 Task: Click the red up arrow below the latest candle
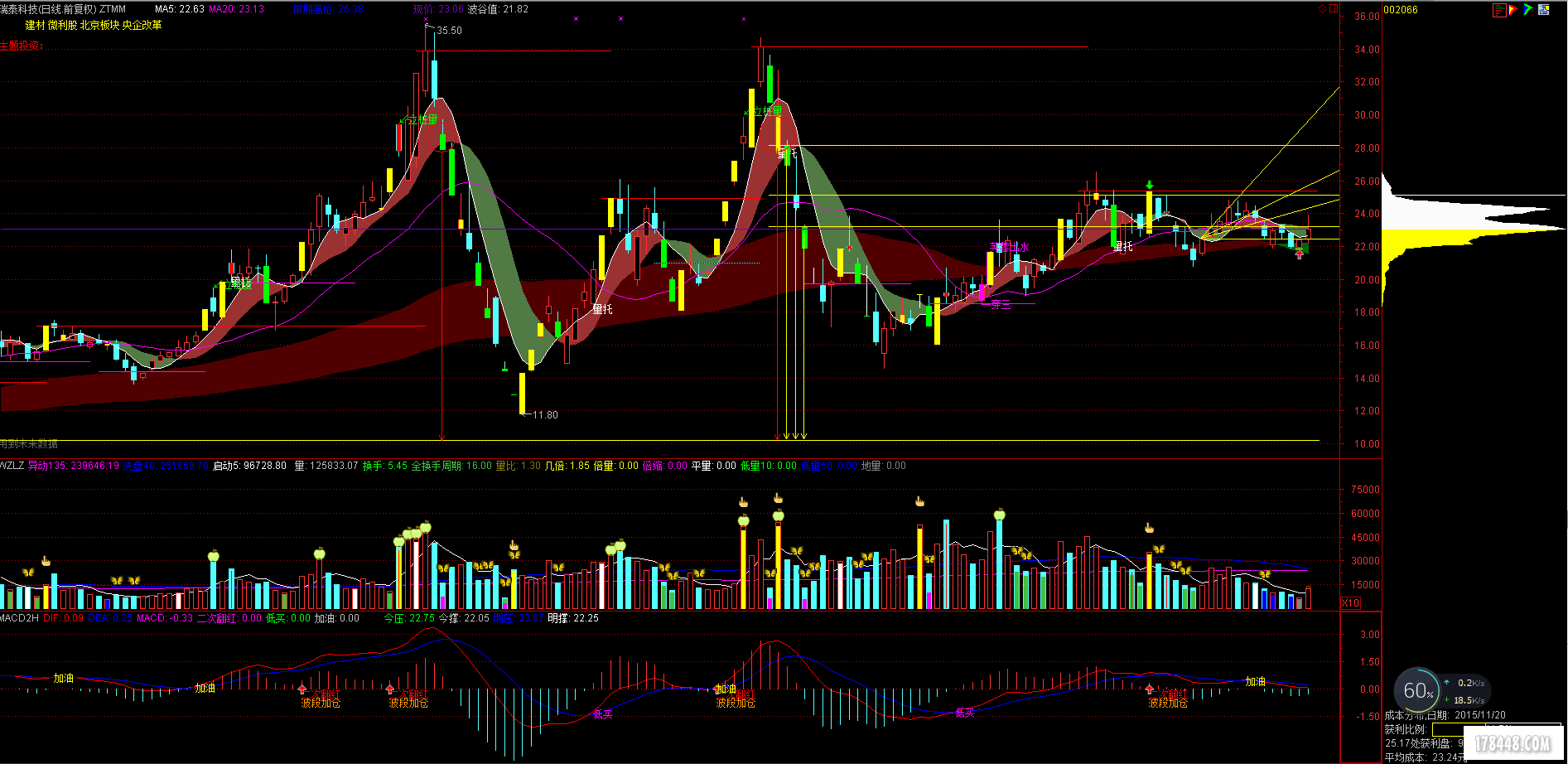tap(1300, 254)
